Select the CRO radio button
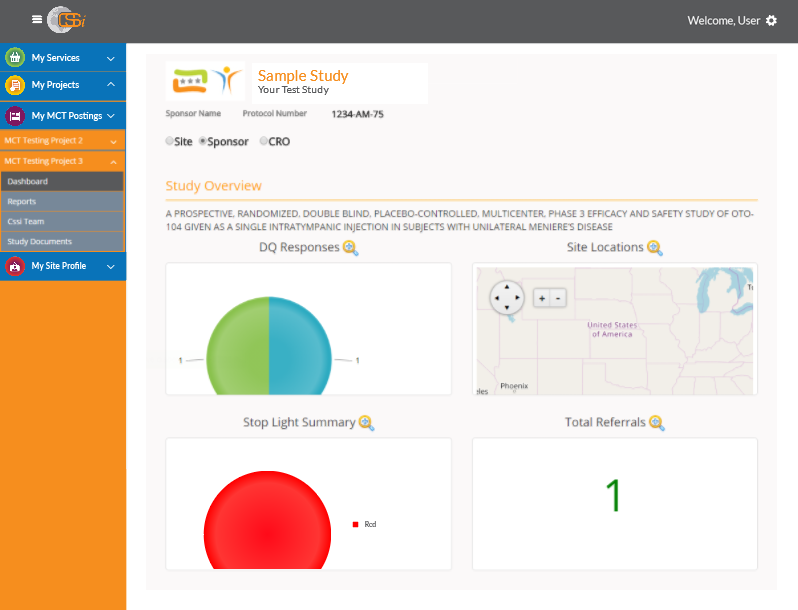The width and height of the screenshot is (798, 610). click(x=264, y=141)
